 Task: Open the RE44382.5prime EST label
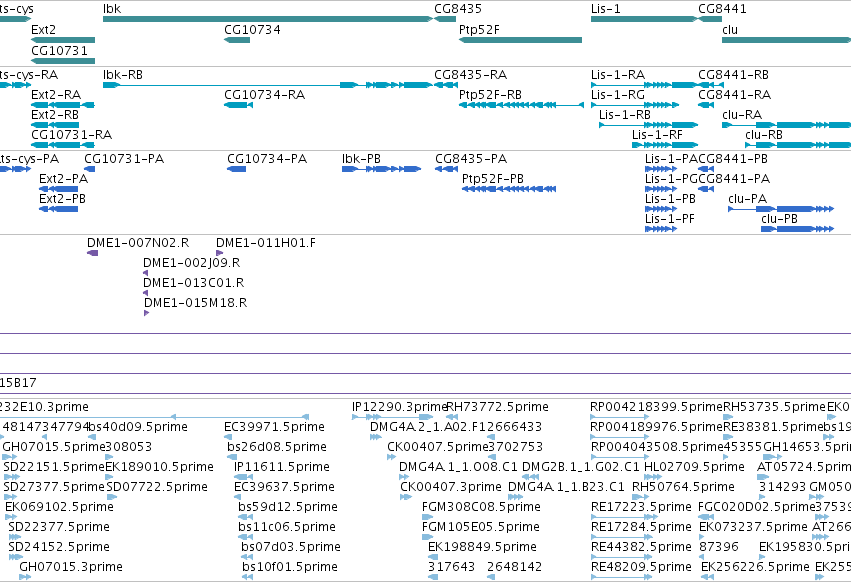pos(641,547)
